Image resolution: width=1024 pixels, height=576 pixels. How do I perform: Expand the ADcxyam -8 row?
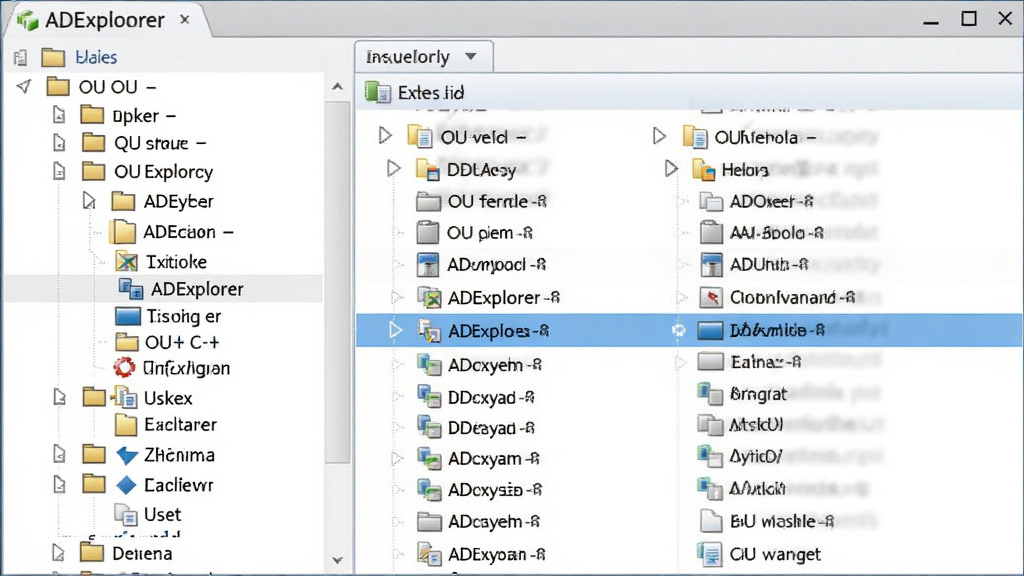[x=396, y=458]
